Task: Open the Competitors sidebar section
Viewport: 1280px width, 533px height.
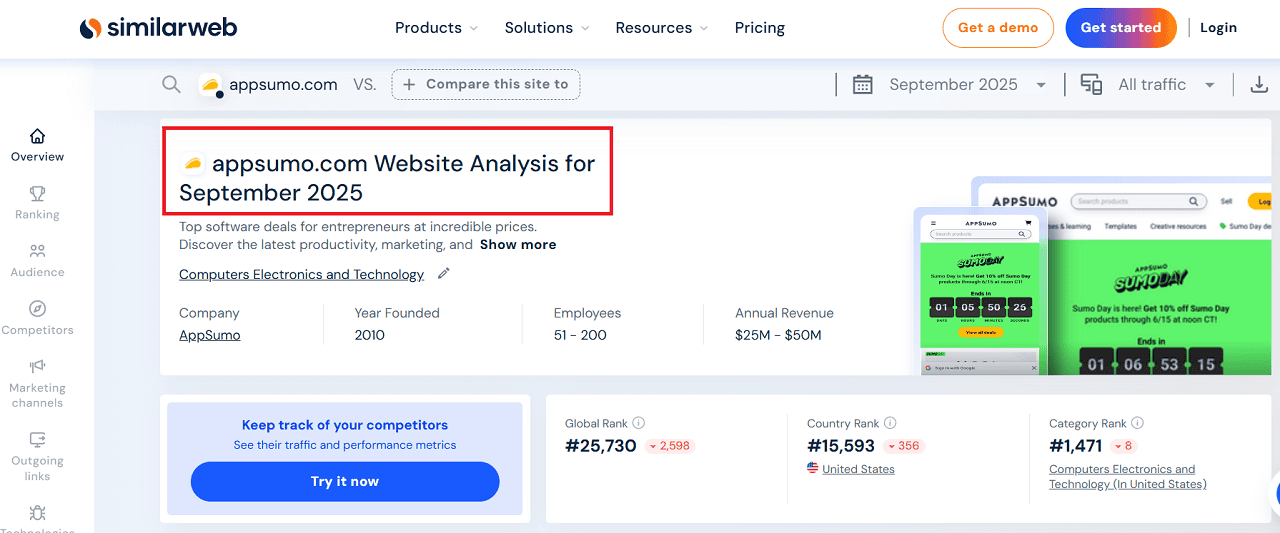Action: (x=37, y=319)
